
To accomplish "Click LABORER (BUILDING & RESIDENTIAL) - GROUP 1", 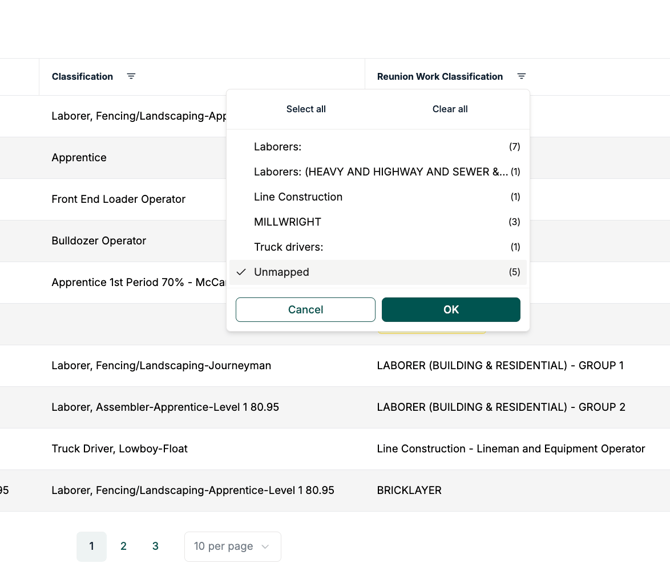I will pos(500,365).
